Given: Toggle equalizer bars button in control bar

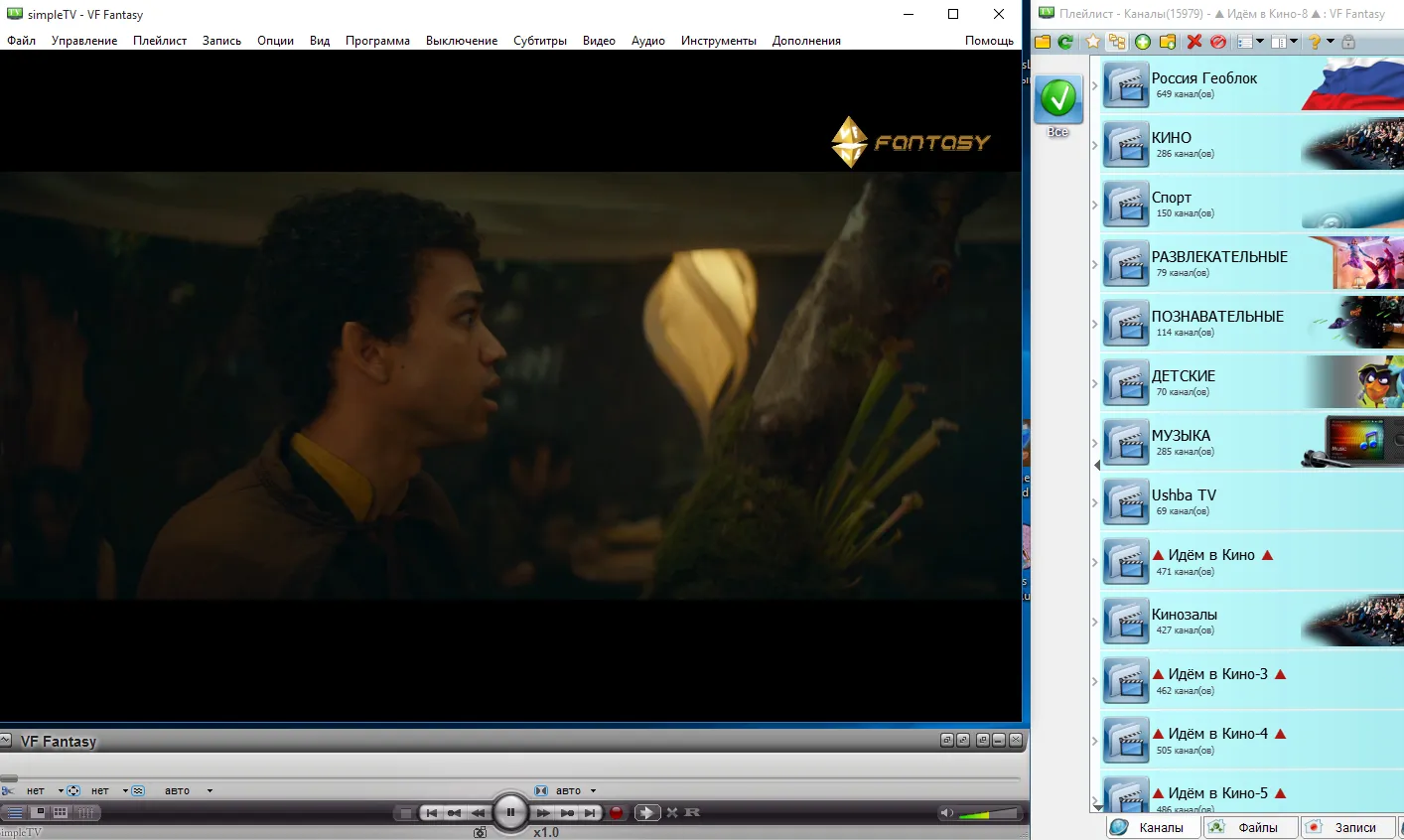Looking at the screenshot, I should (86, 813).
